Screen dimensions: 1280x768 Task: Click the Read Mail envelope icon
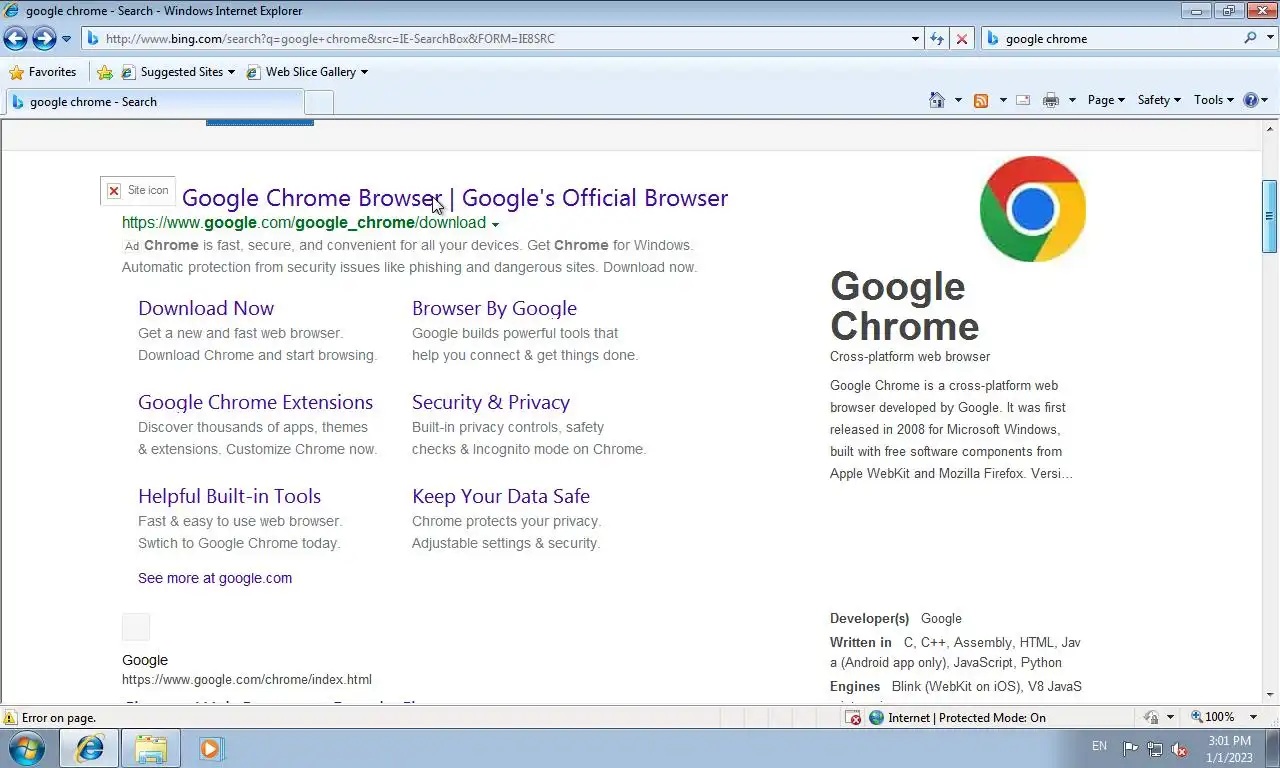(x=1023, y=100)
